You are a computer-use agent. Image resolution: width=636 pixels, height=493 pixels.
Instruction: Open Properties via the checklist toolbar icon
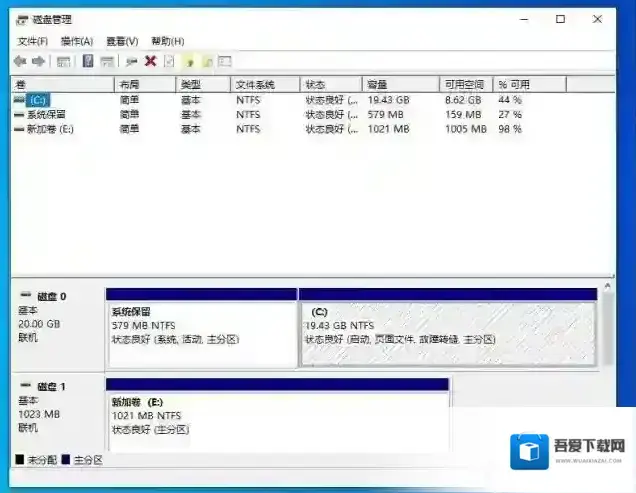[169, 62]
